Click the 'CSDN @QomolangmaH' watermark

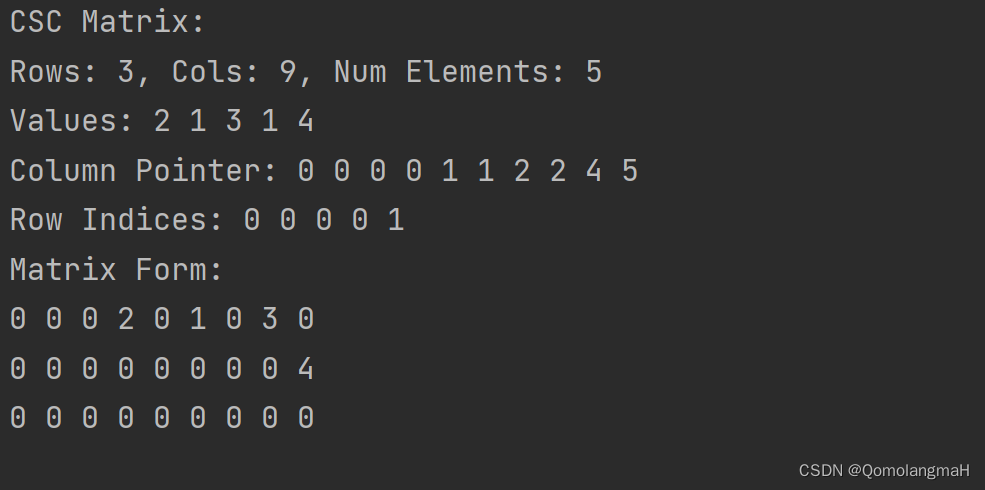click(x=884, y=470)
